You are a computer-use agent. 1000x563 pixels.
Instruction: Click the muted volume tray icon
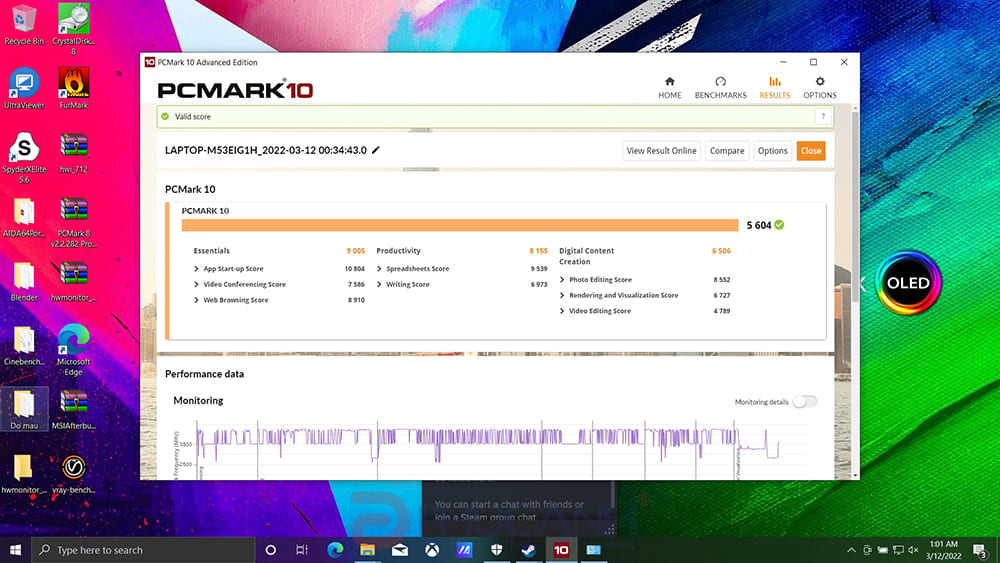pyautogui.click(x=913, y=550)
